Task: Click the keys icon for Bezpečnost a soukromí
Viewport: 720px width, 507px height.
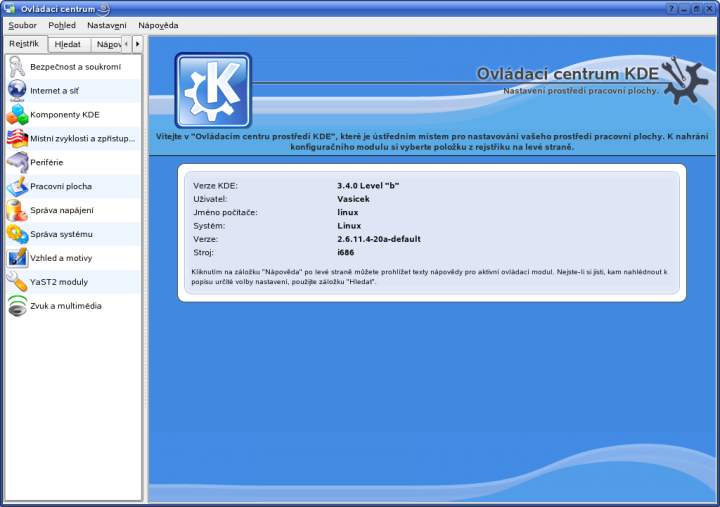Action: coord(17,67)
